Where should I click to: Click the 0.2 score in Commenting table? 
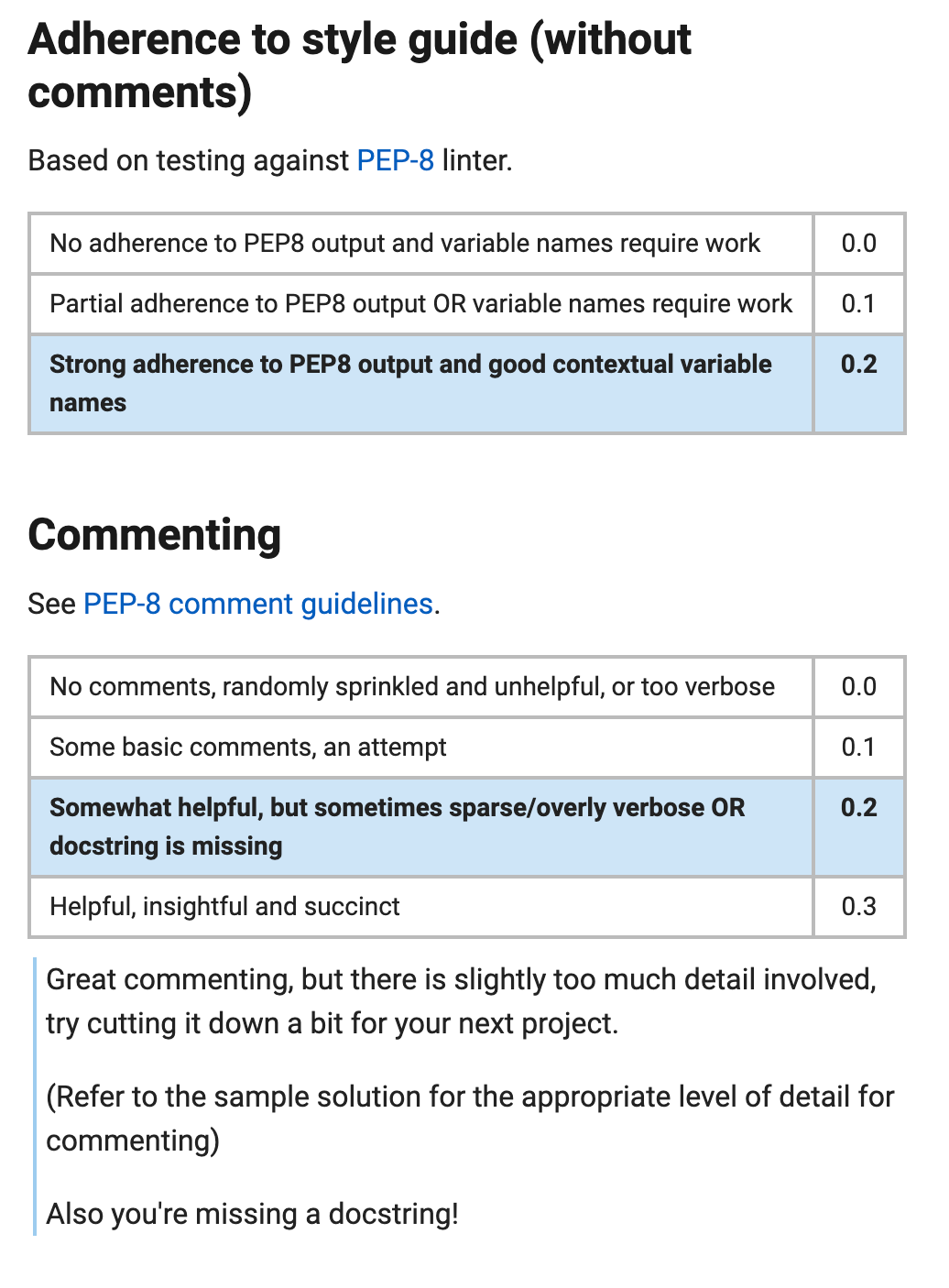pos(858,827)
